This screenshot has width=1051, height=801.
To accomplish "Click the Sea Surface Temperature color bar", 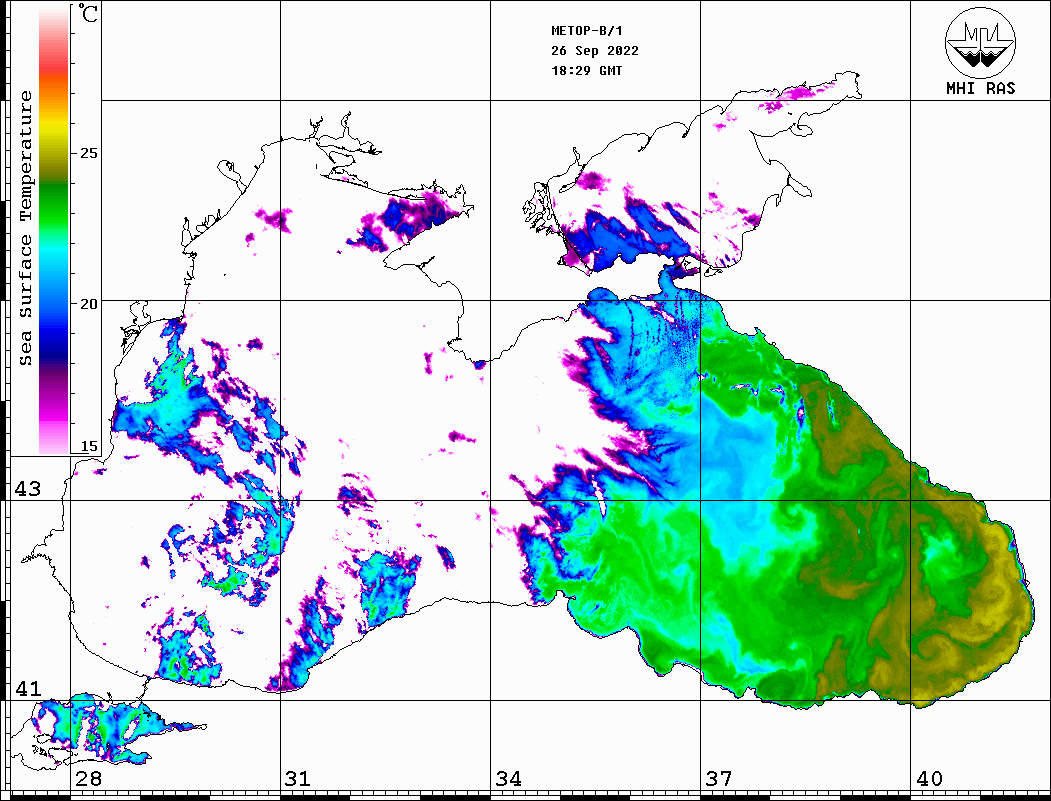I will point(54,231).
